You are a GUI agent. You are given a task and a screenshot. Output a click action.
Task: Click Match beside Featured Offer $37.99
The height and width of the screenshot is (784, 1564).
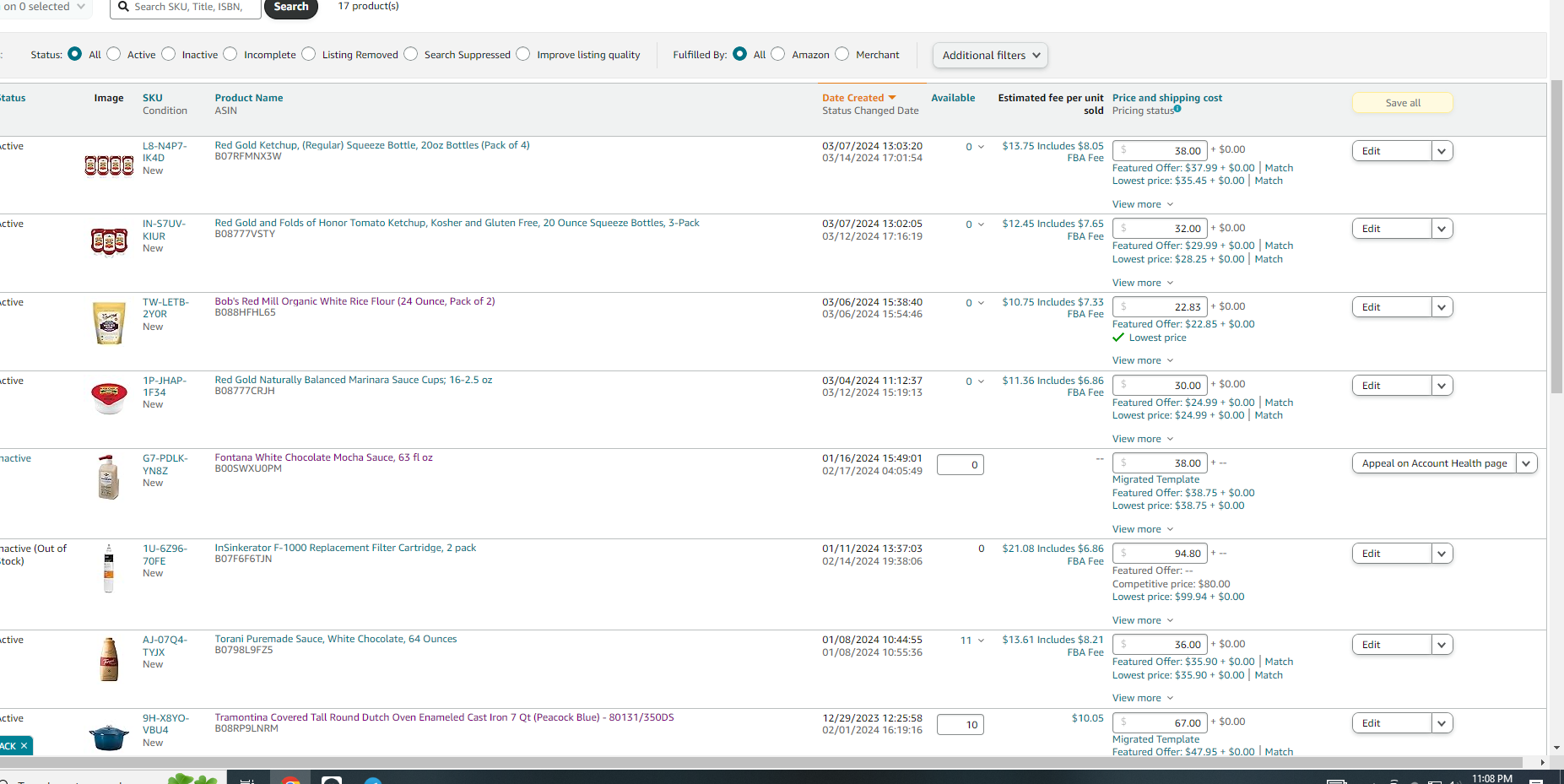click(x=1279, y=168)
